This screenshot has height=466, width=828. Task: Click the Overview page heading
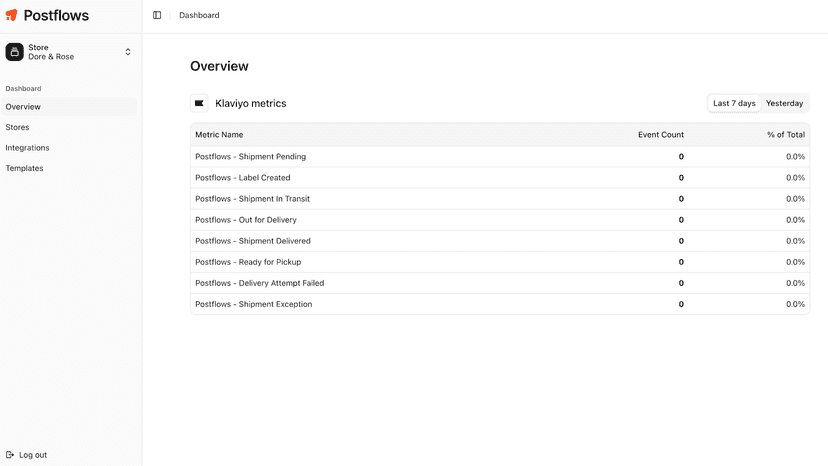point(219,66)
